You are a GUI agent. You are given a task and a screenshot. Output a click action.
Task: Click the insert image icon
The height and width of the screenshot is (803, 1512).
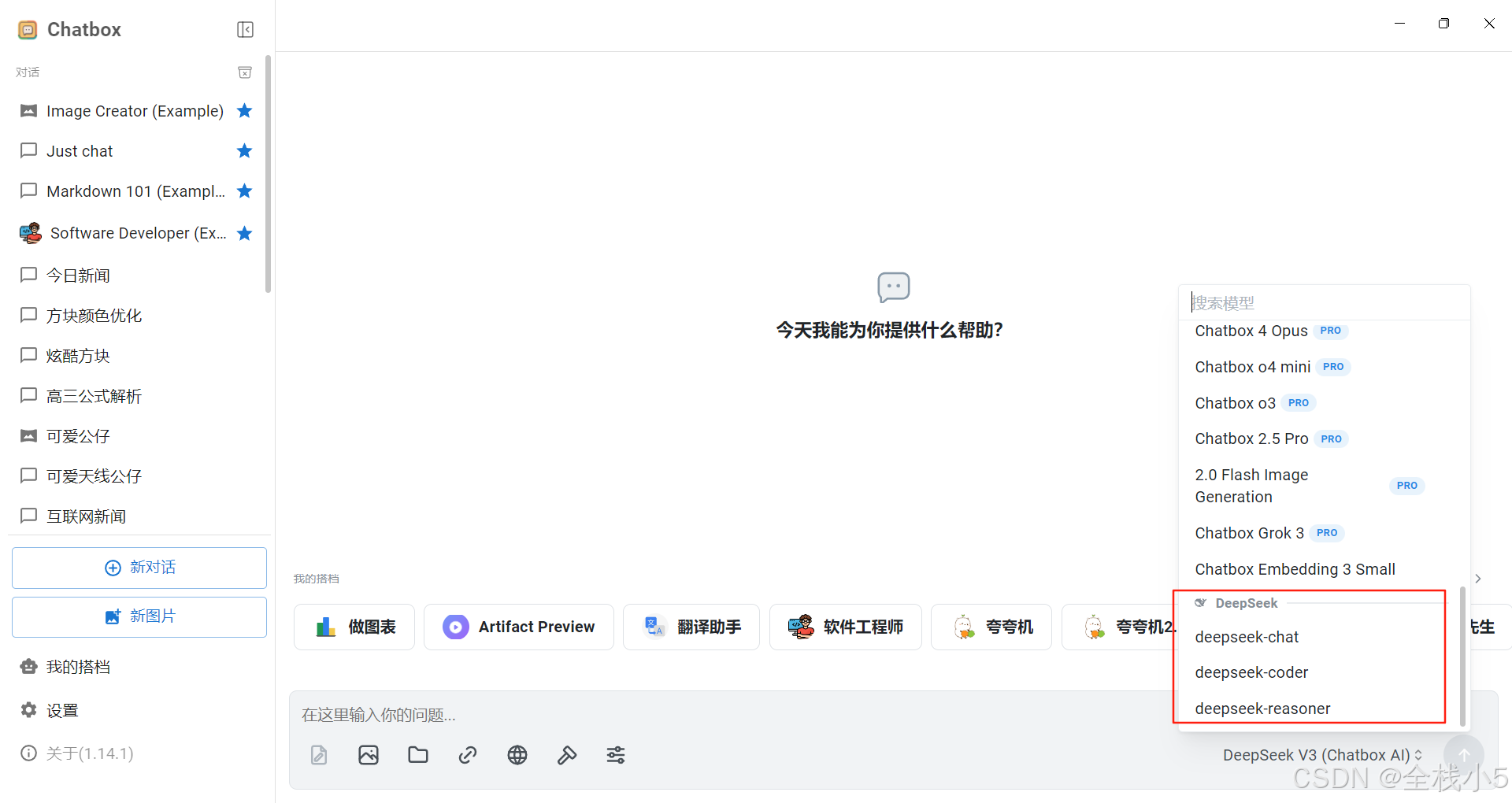(x=369, y=755)
